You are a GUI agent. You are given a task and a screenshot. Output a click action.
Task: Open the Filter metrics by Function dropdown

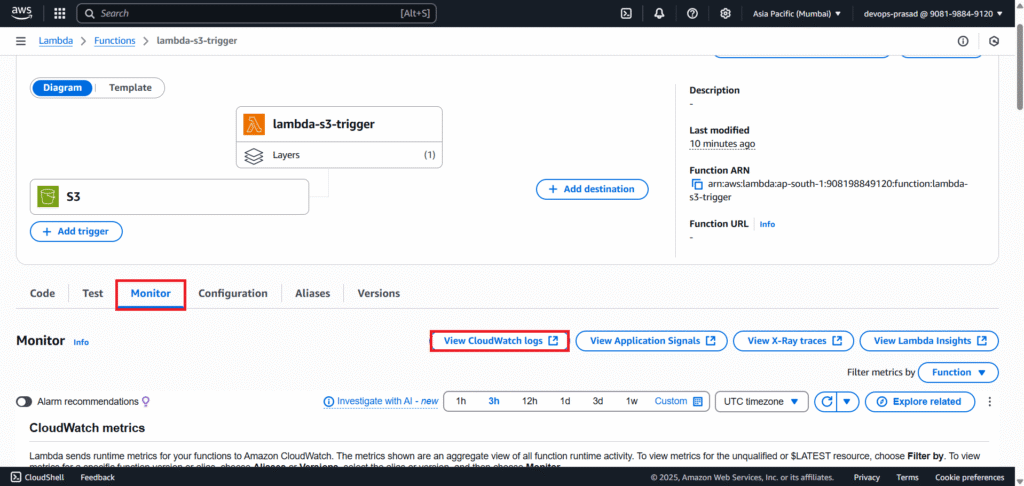(x=958, y=372)
